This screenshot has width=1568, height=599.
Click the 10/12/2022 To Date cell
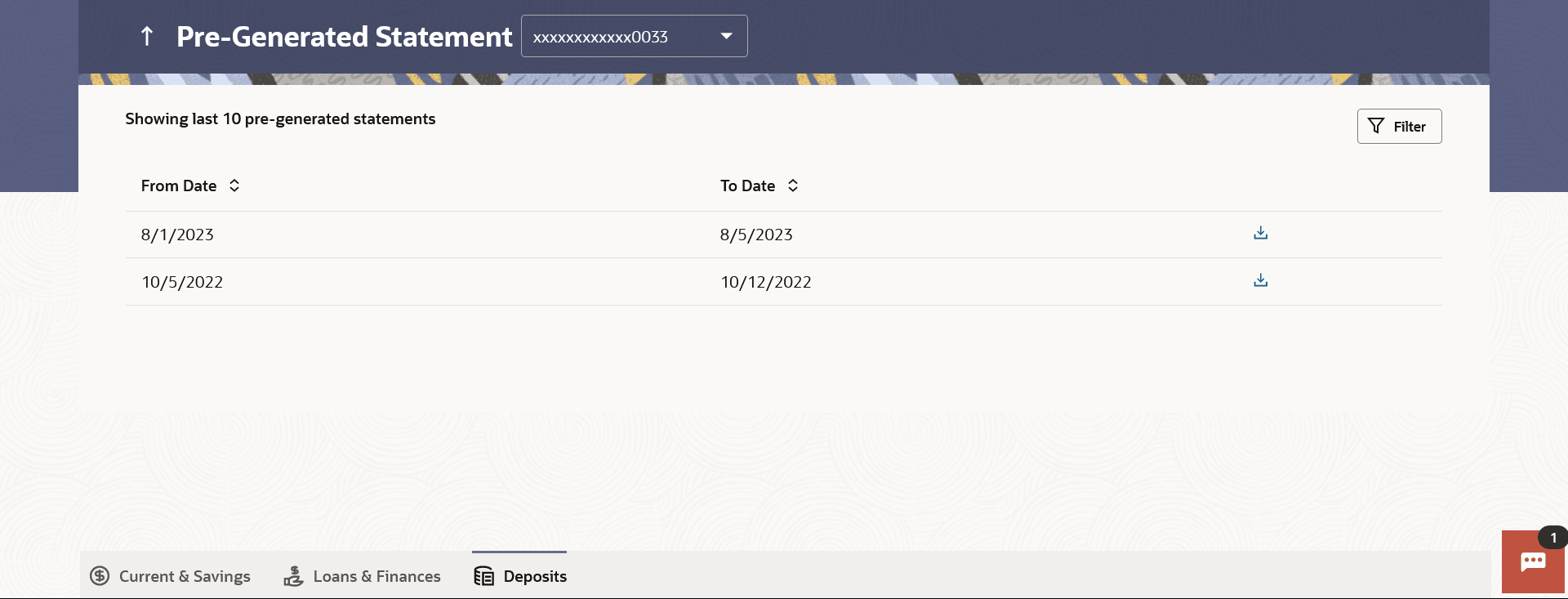click(766, 282)
